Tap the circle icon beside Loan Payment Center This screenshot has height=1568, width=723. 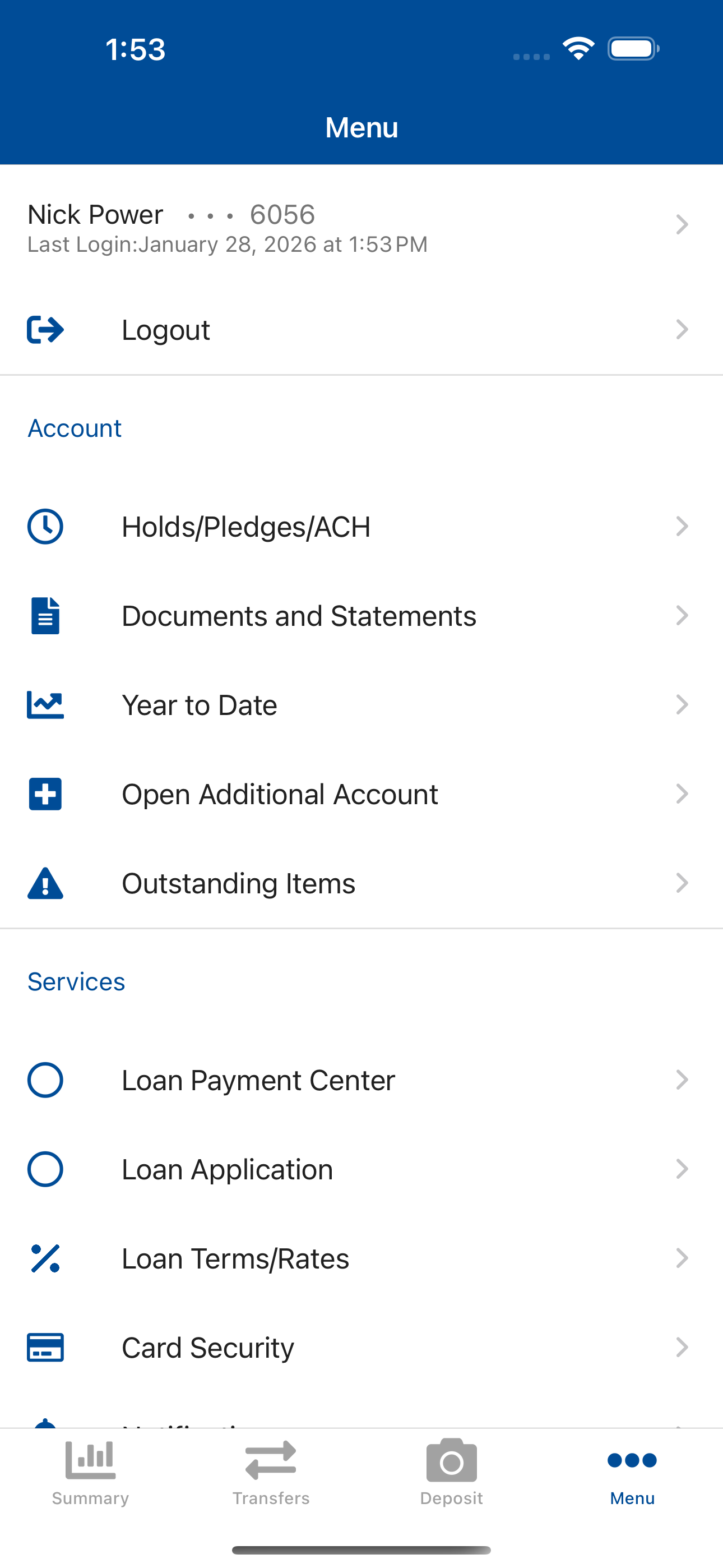[45, 1080]
